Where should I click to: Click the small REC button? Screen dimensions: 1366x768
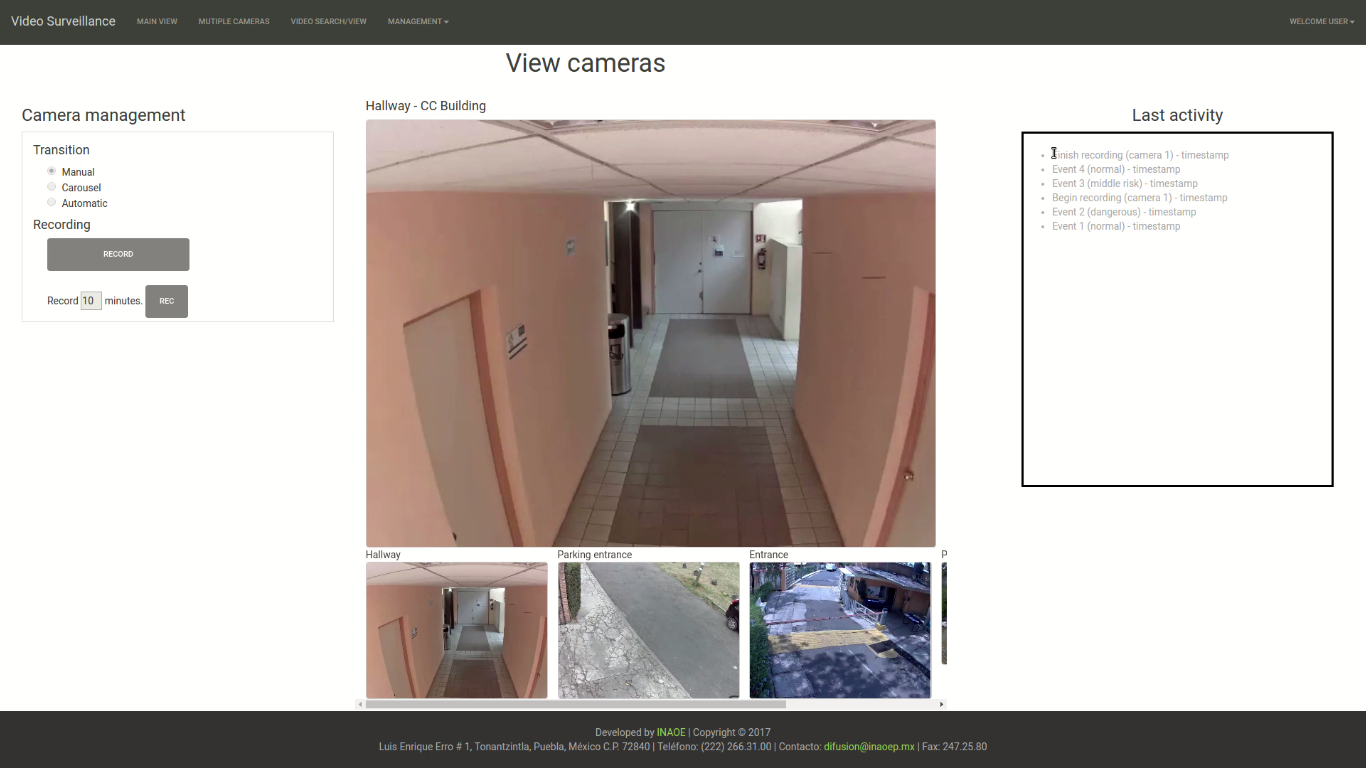tap(166, 301)
